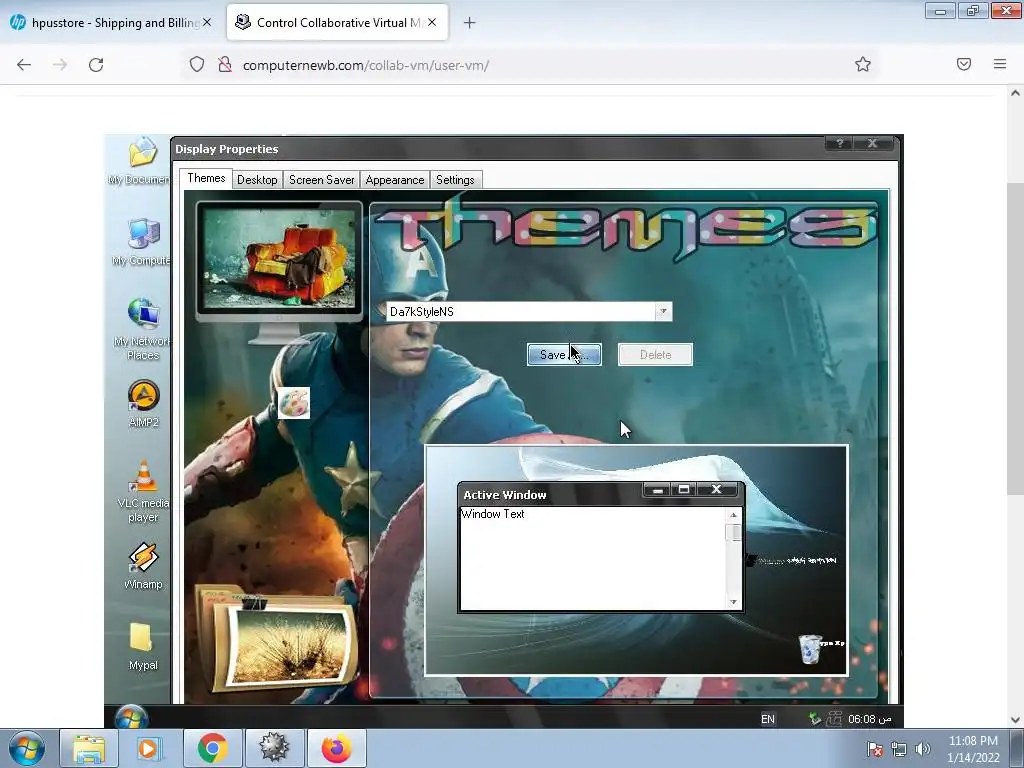
Task: Bookmark this page with the star icon
Action: point(863,64)
